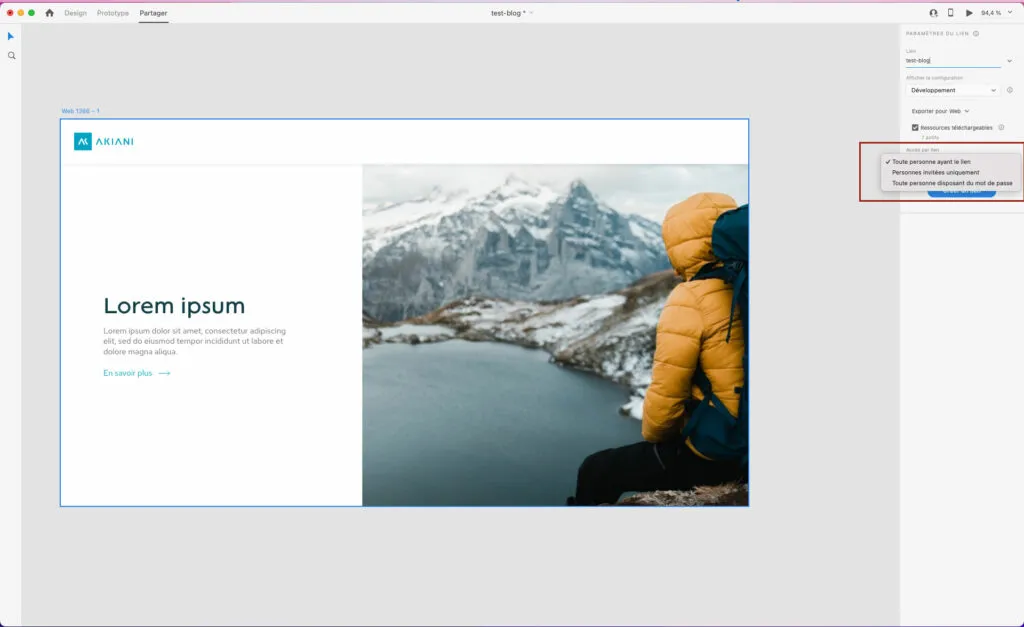Switch to the Prototype tab
1024x627 pixels.
(112, 13)
